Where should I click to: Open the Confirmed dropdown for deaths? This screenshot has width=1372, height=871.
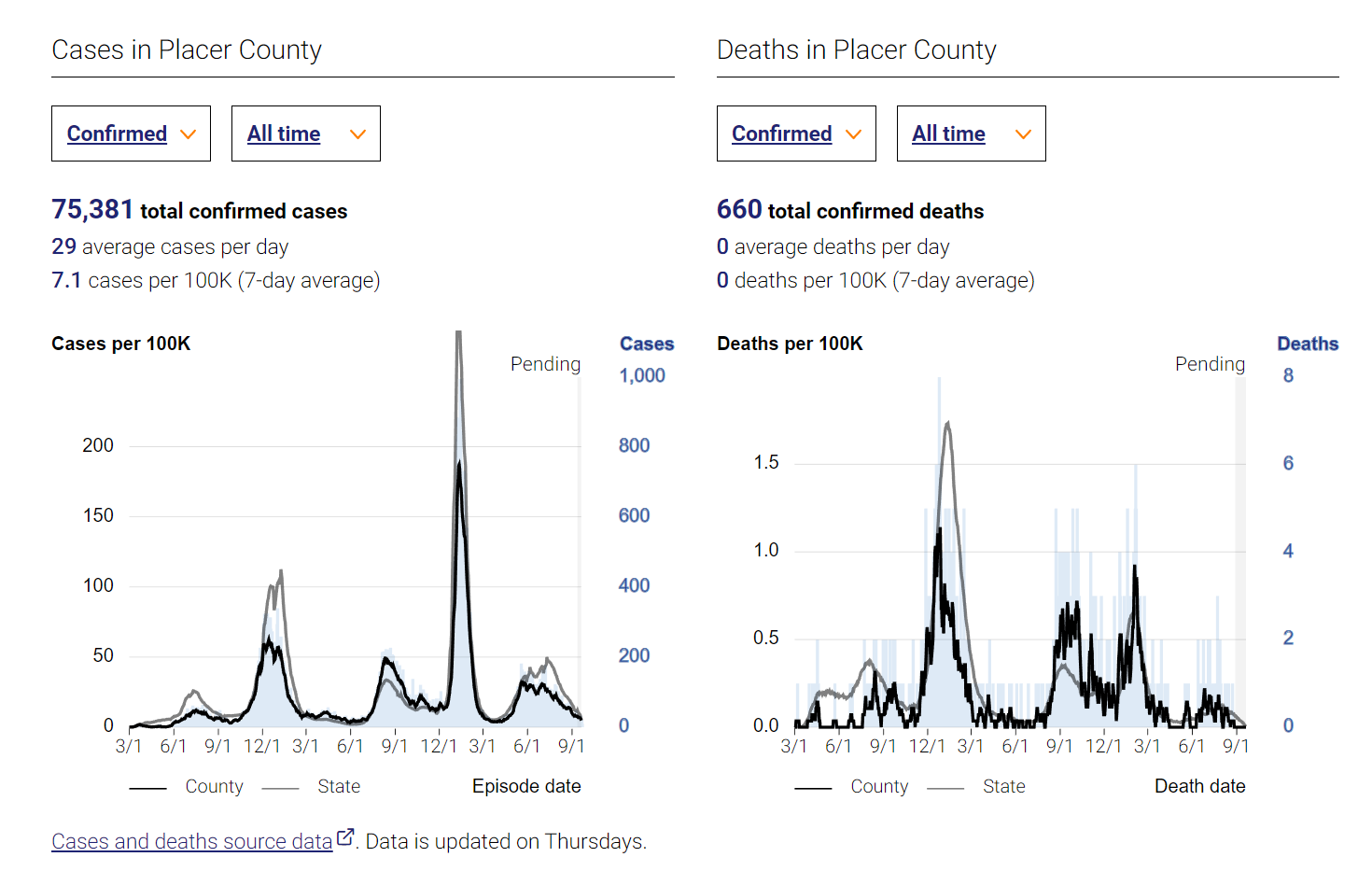pos(796,133)
